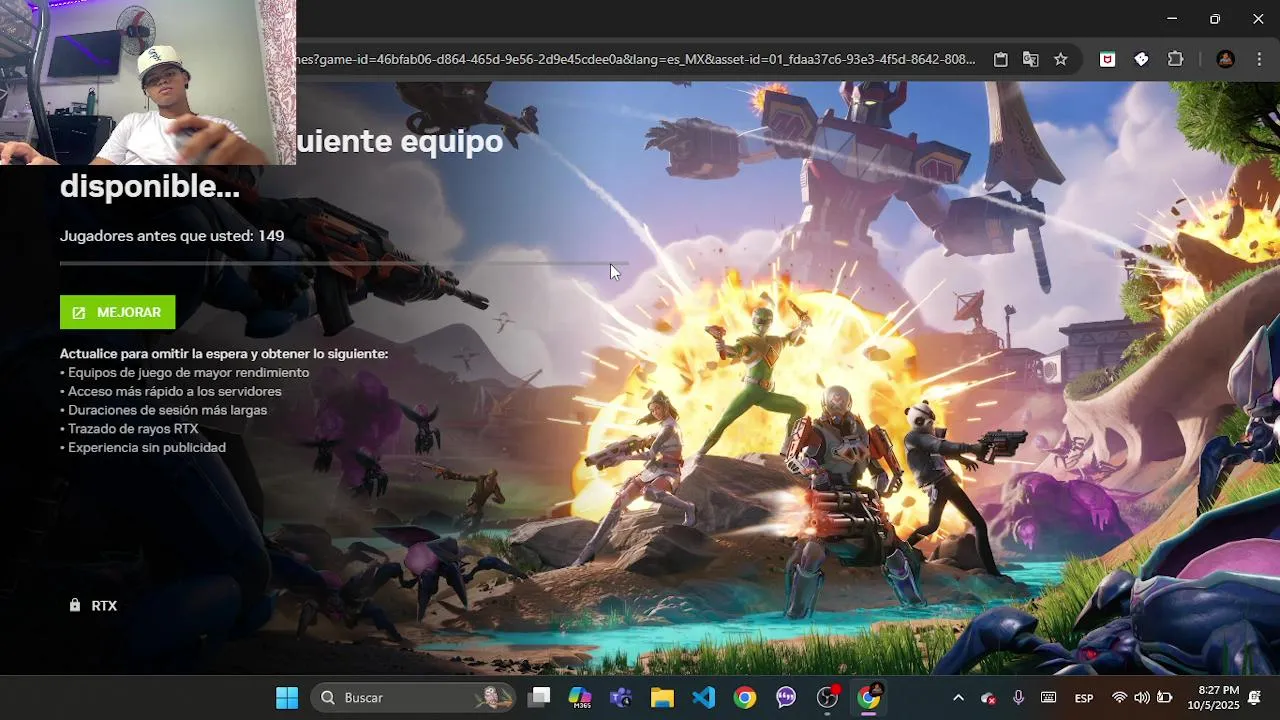
Task: Minimize the Chrome window
Action: pyautogui.click(x=1172, y=19)
